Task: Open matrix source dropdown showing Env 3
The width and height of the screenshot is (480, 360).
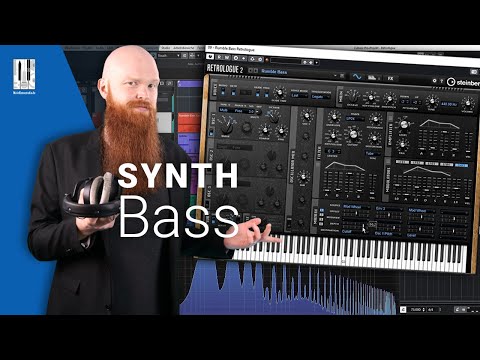Action: pos(388,208)
